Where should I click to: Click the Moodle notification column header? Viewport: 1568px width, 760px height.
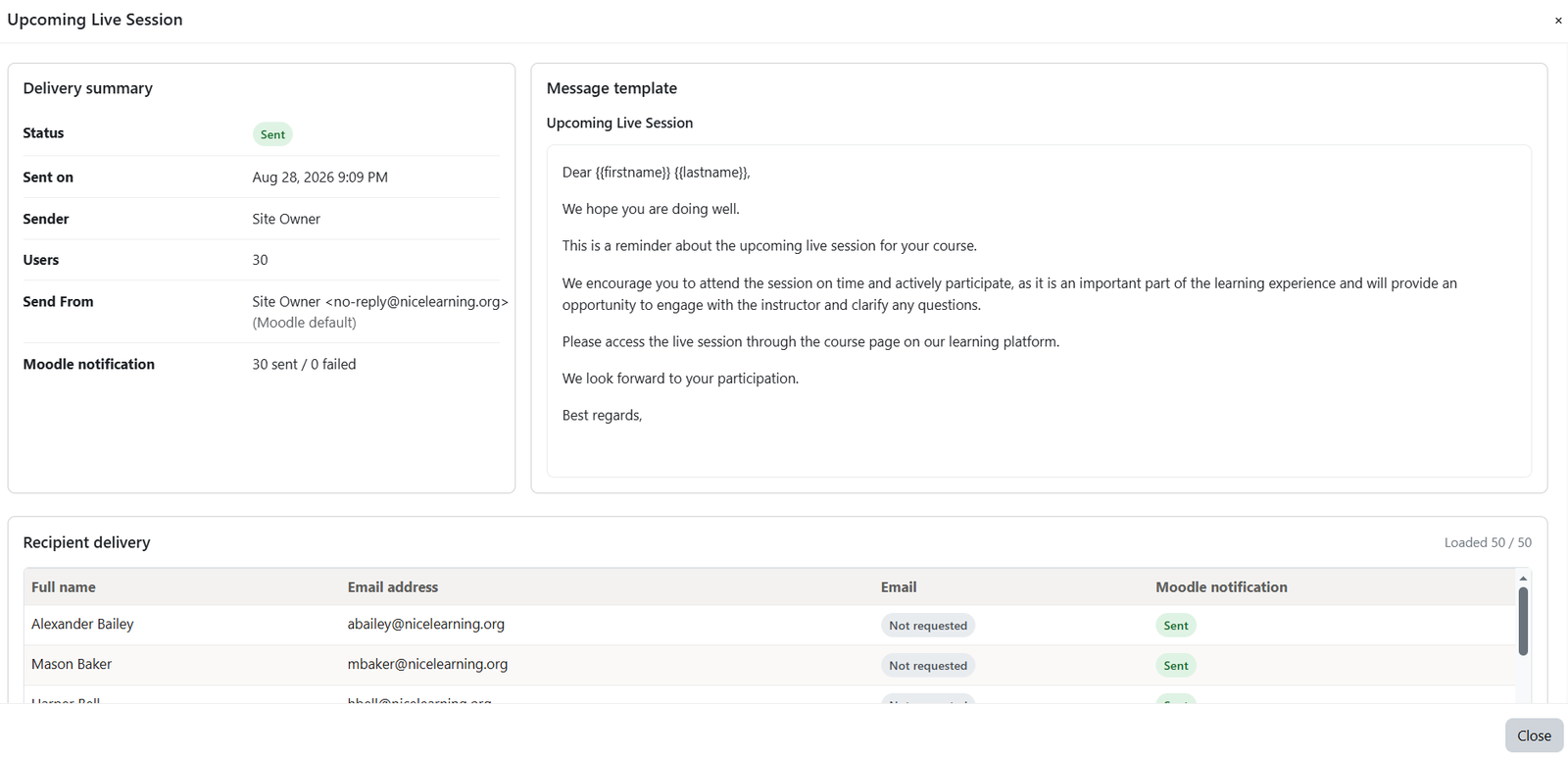[1221, 587]
